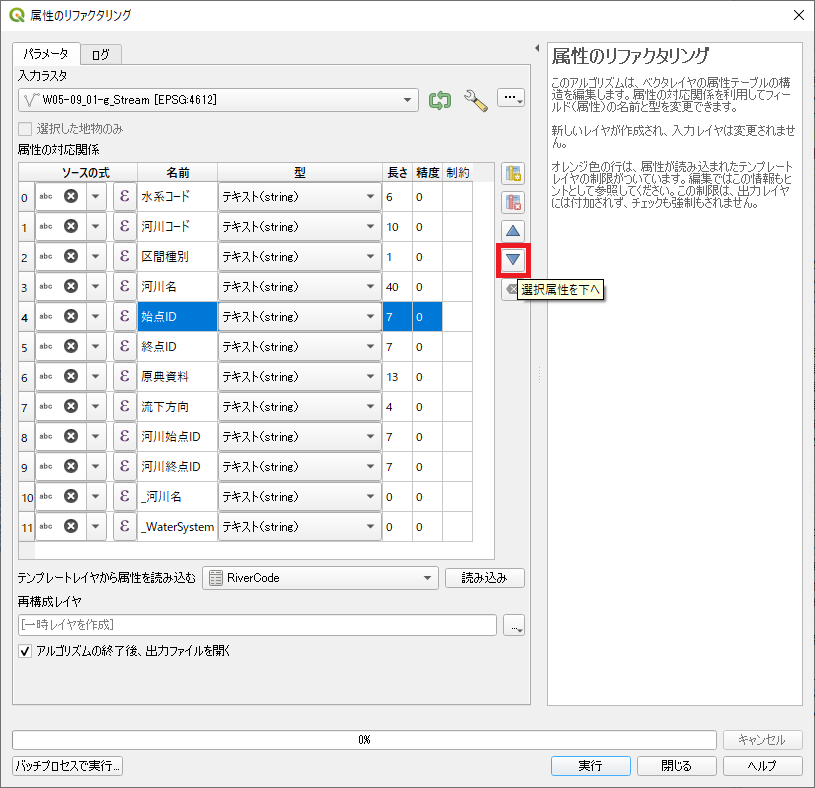Collapse the help panel arrow

click(537, 48)
